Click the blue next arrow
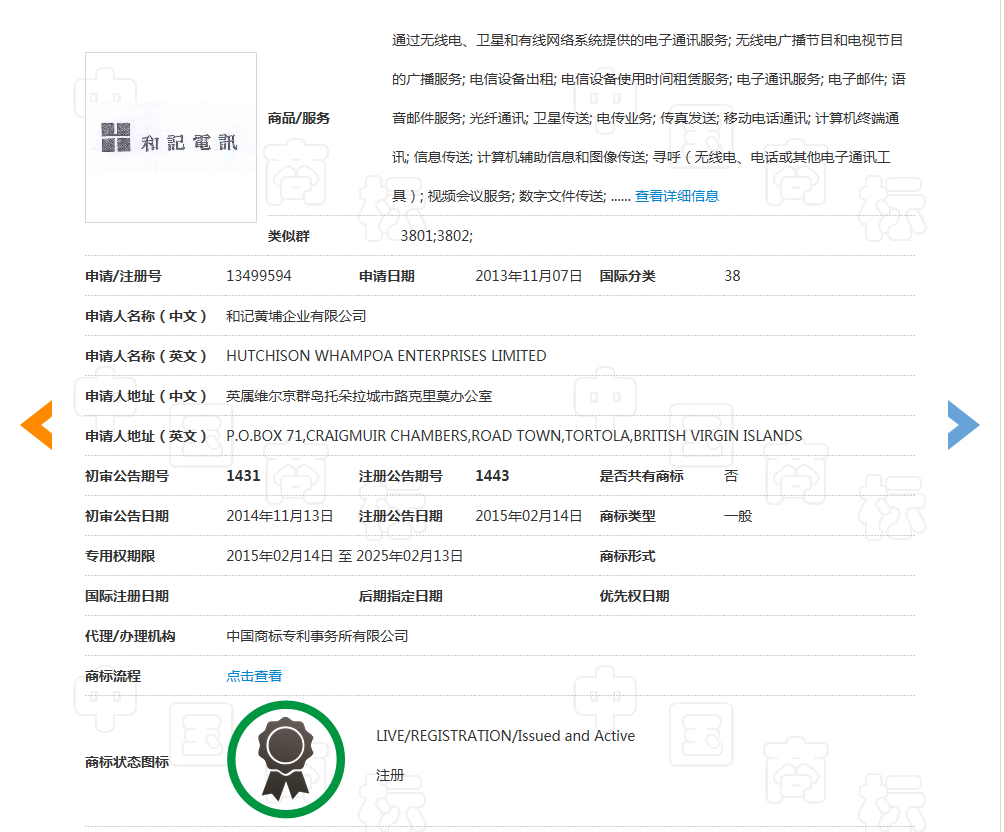This screenshot has width=1004, height=832. (963, 424)
